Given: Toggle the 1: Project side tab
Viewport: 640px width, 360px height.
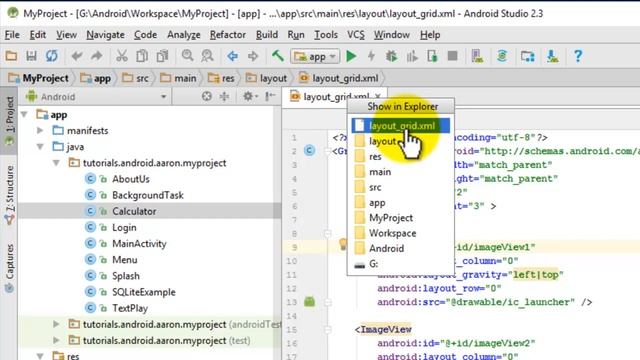Looking at the screenshot, I should (9, 119).
